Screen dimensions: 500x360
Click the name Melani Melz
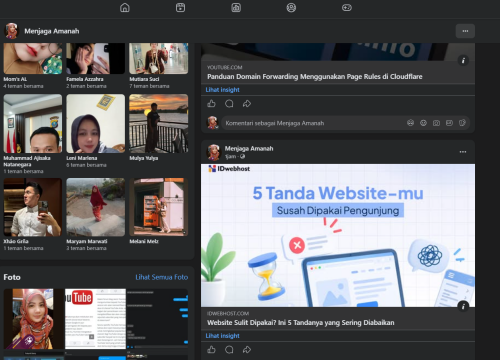click(144, 241)
